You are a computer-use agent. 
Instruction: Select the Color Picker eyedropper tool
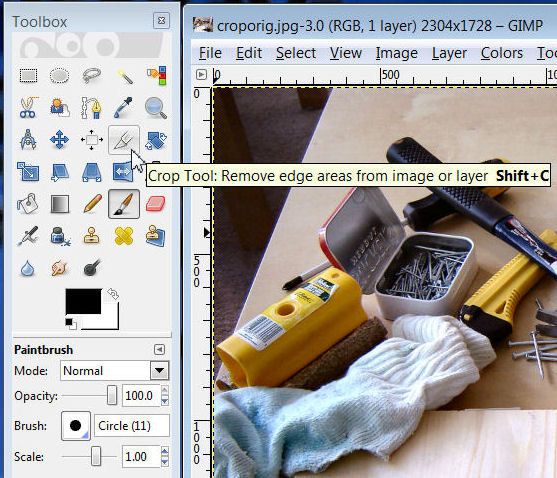click(124, 108)
